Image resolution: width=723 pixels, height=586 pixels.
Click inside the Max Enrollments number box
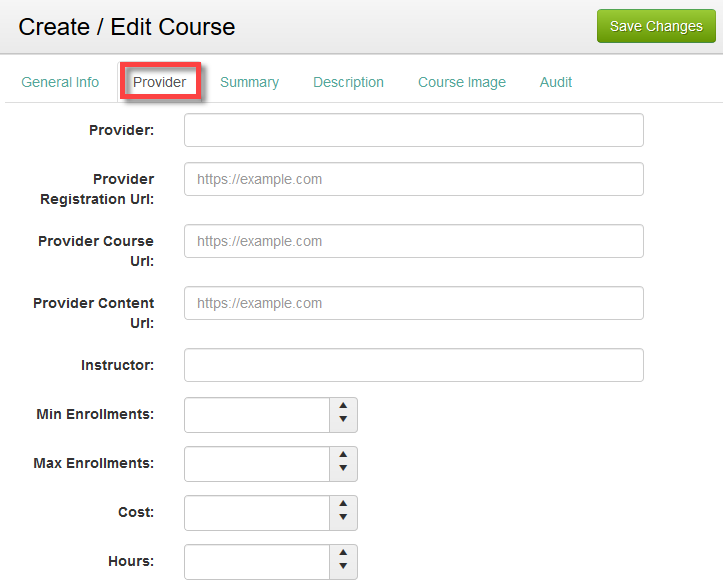(x=257, y=464)
